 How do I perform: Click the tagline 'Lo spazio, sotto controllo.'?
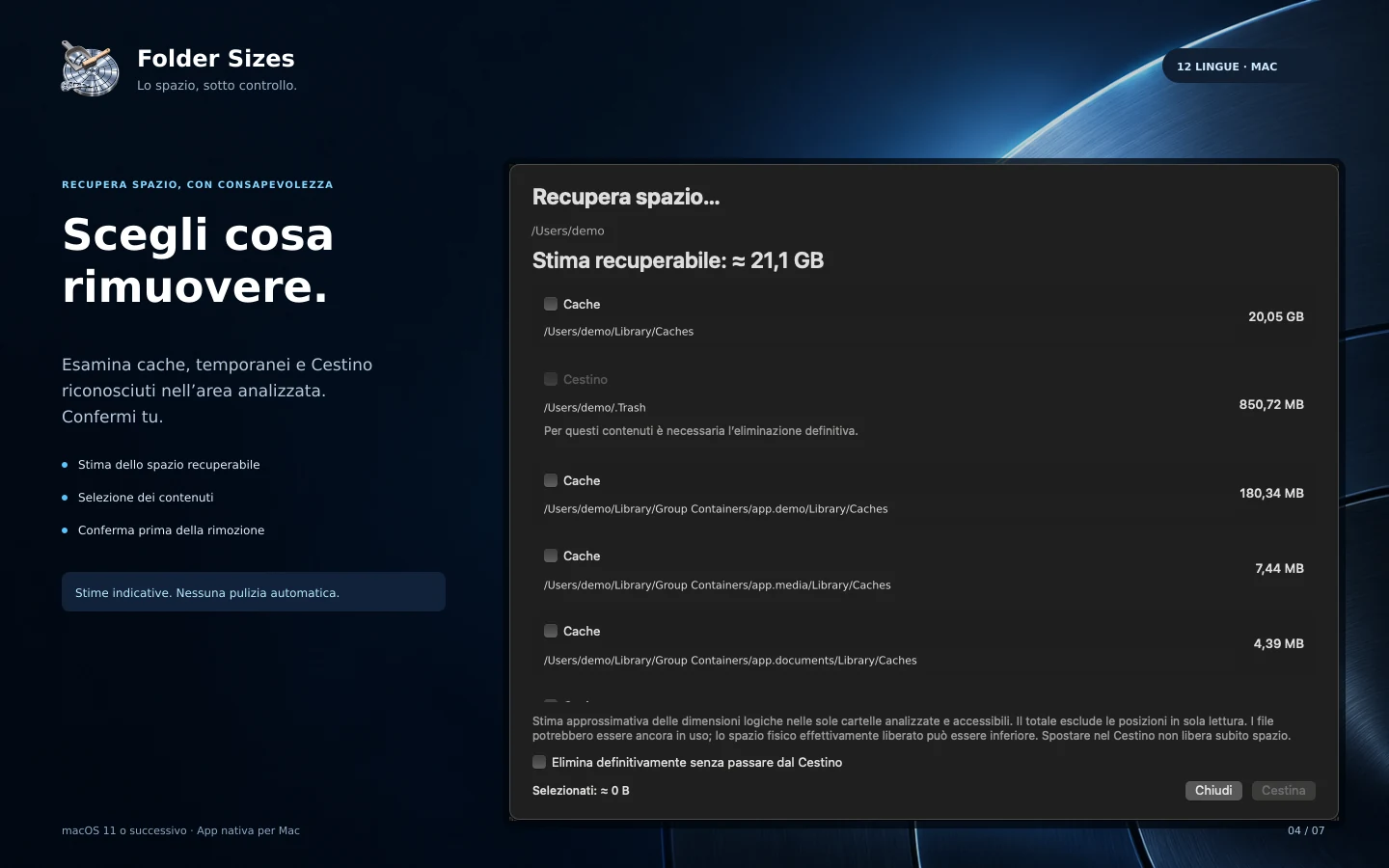(x=217, y=85)
